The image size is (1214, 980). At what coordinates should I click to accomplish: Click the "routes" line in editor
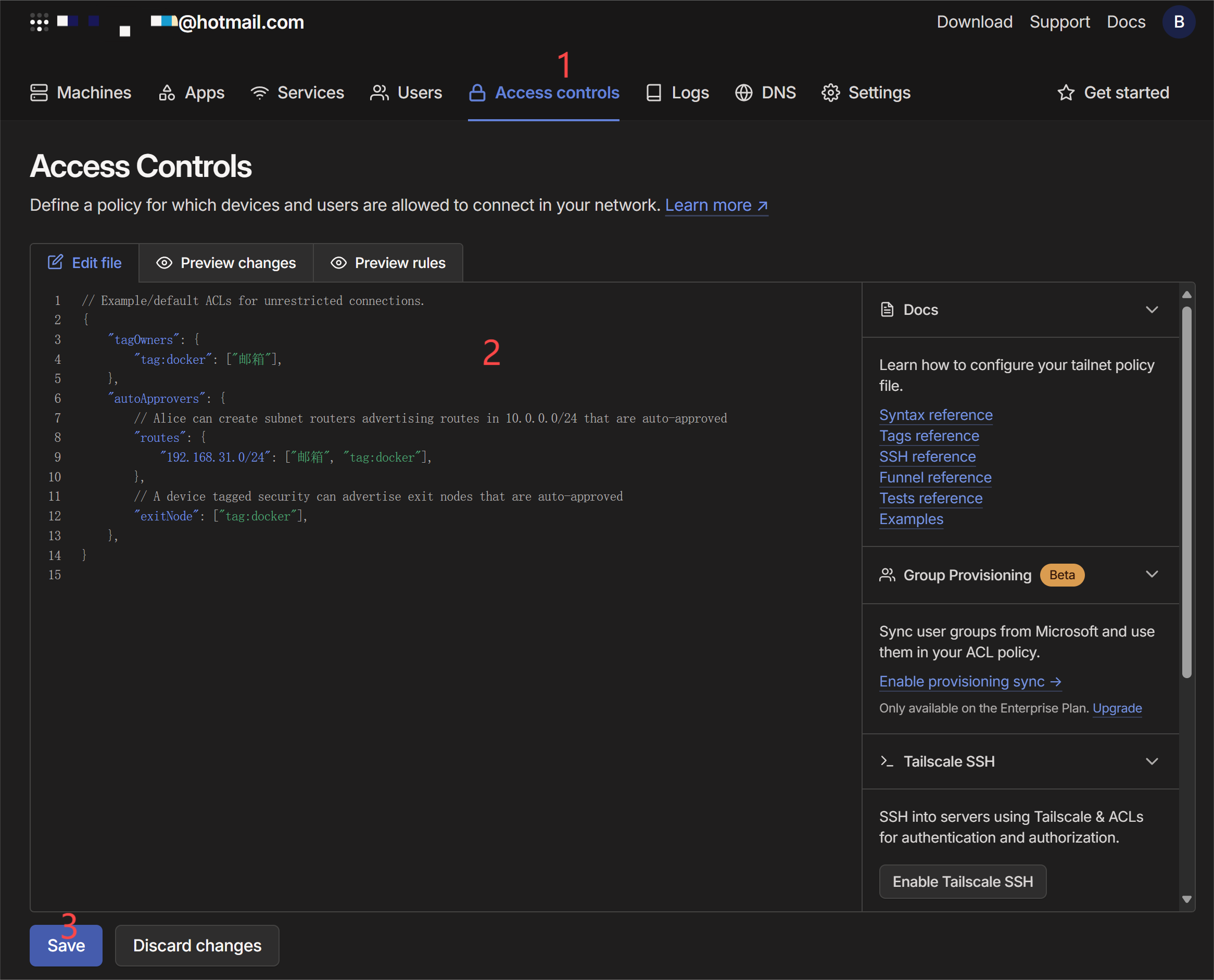[x=170, y=437]
